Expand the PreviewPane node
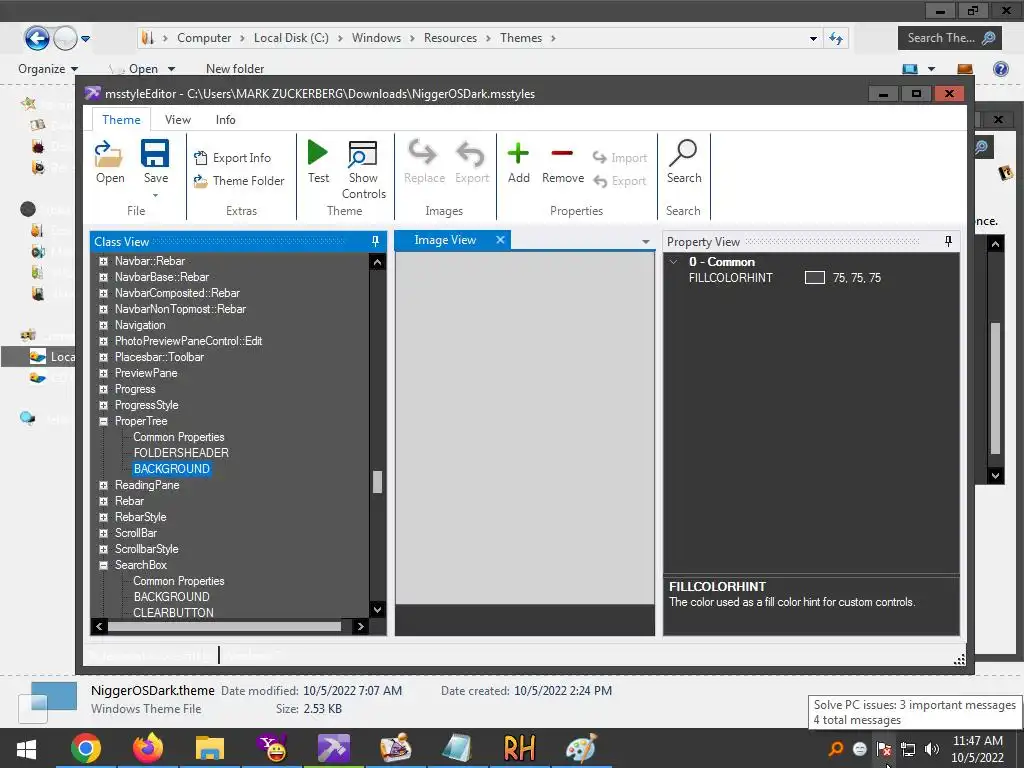 103,373
